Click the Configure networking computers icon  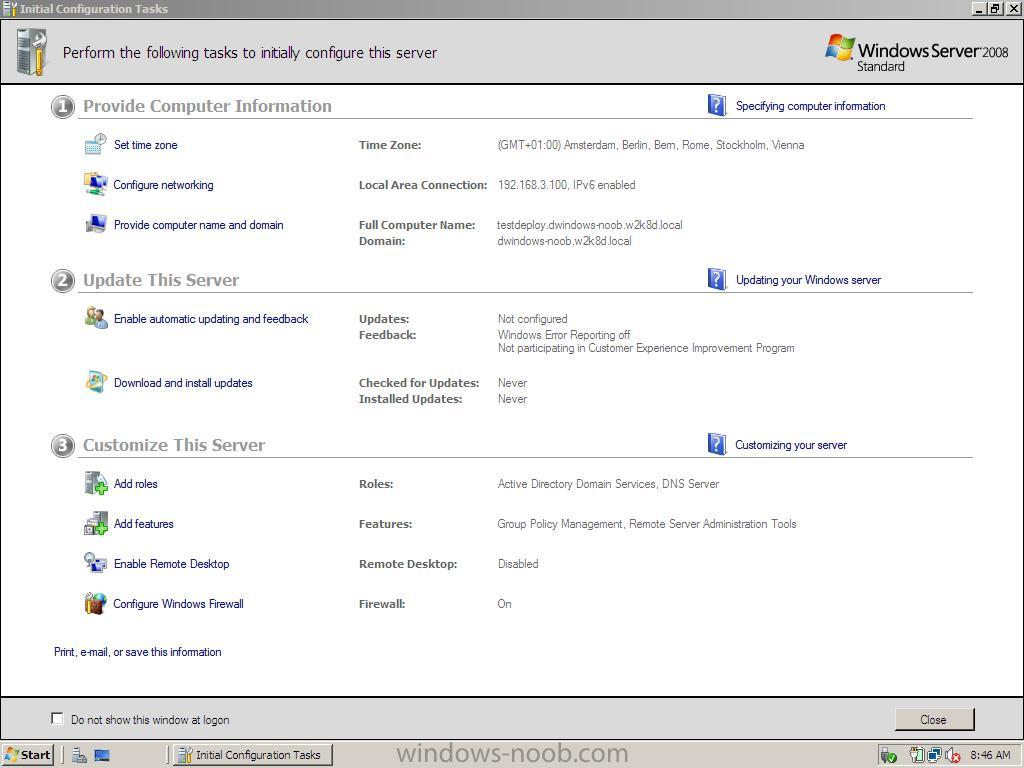click(x=95, y=184)
